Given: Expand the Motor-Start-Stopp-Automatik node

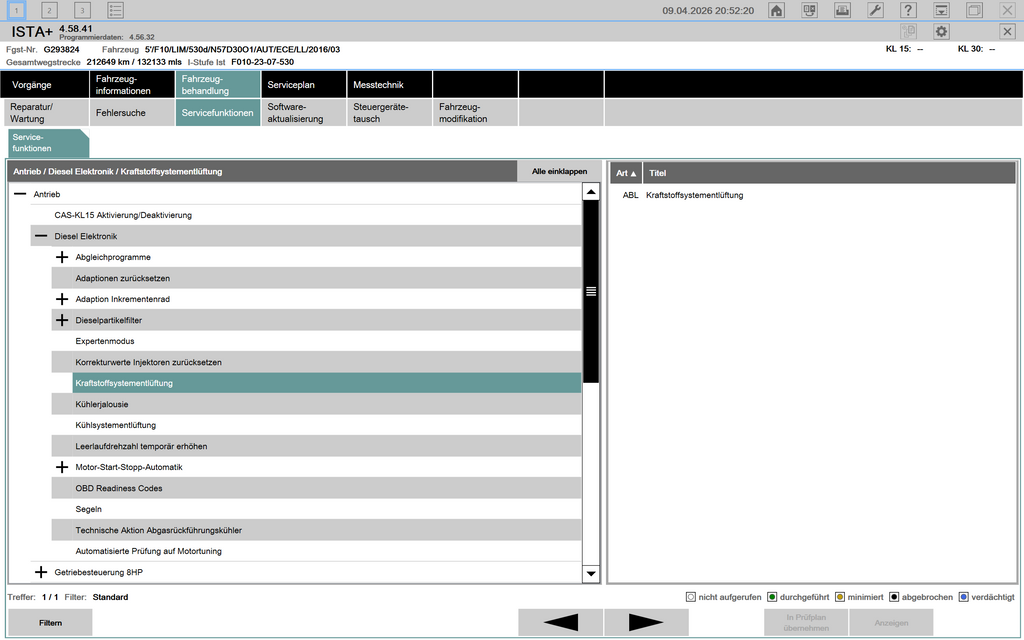Looking at the screenshot, I should tap(62, 467).
